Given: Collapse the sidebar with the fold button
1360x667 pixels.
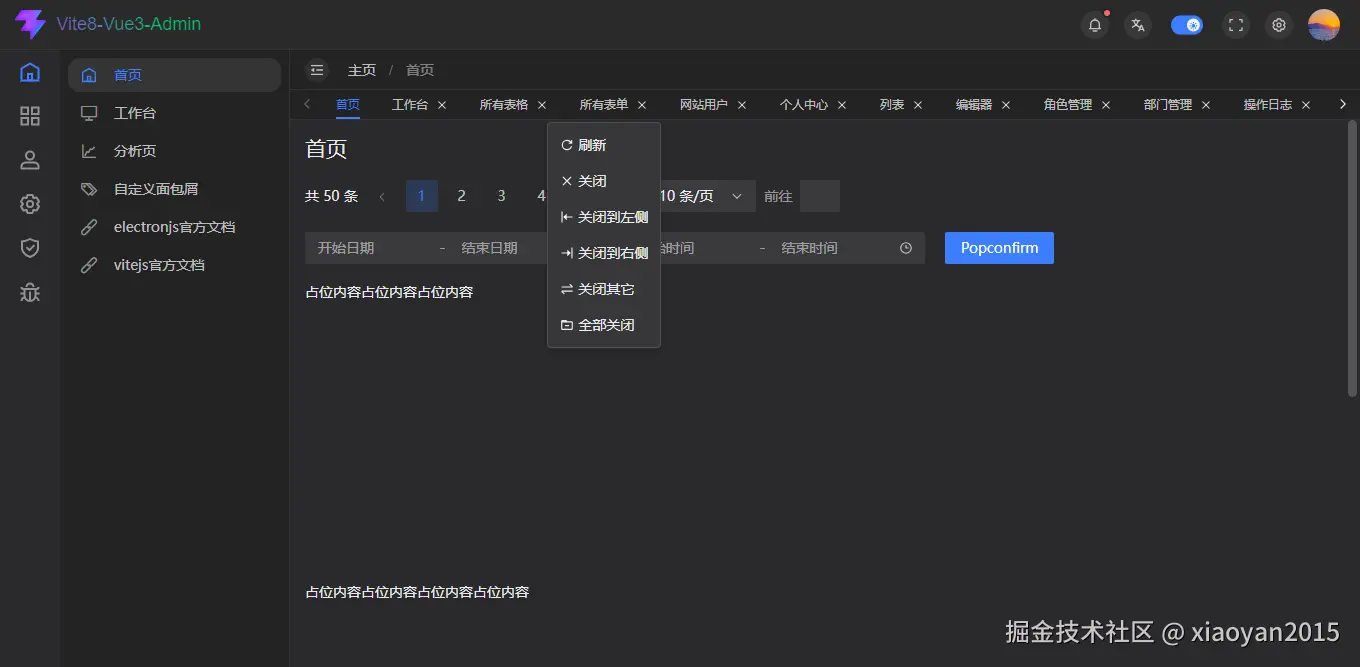Looking at the screenshot, I should (317, 70).
